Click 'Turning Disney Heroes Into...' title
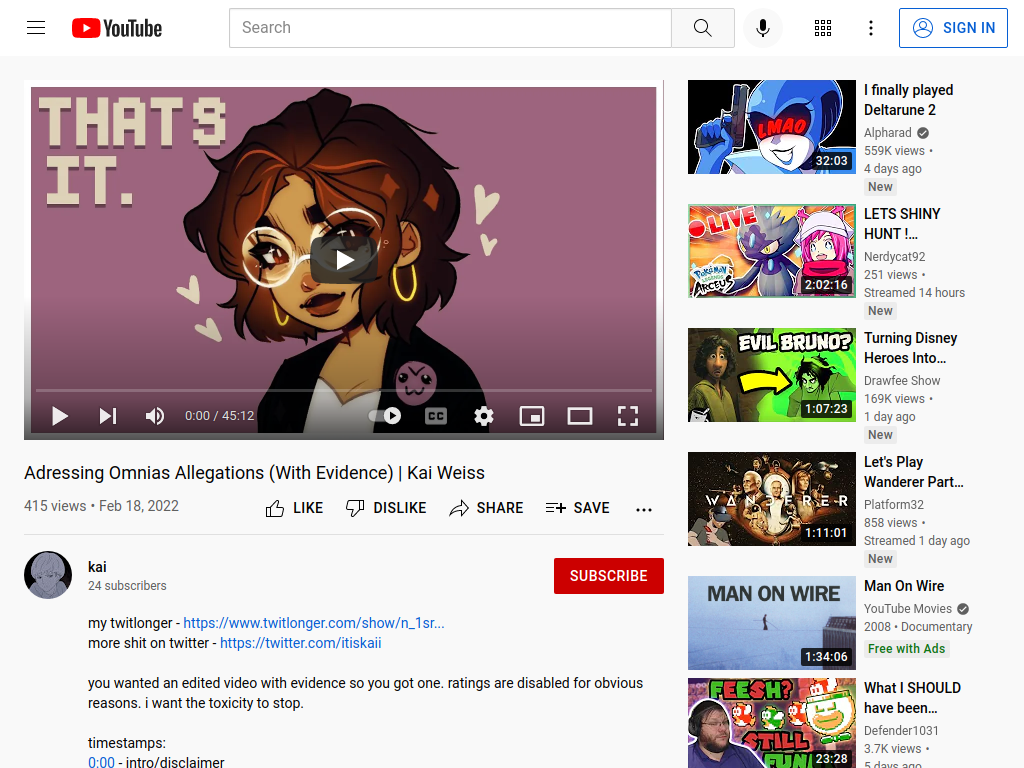This screenshot has width=1024, height=768. pyautogui.click(x=910, y=348)
